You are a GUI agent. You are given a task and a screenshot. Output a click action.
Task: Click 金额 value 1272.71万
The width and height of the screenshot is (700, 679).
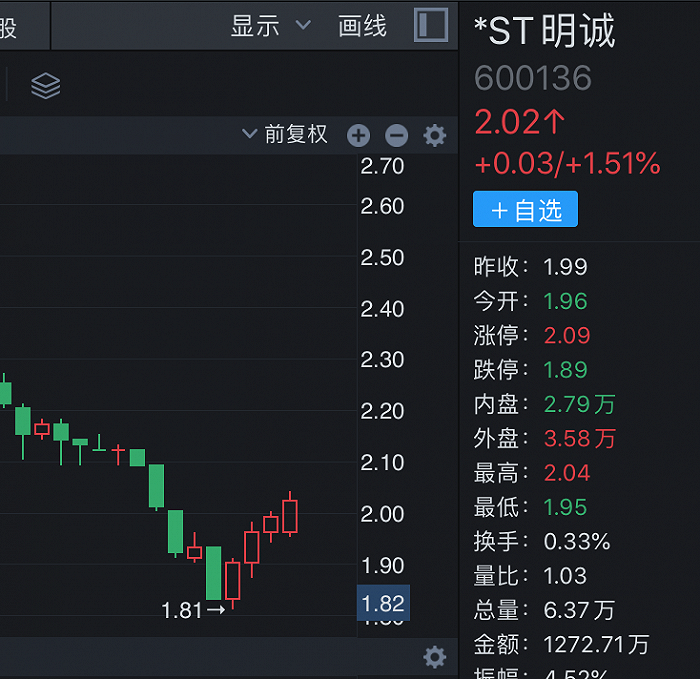coord(596,645)
